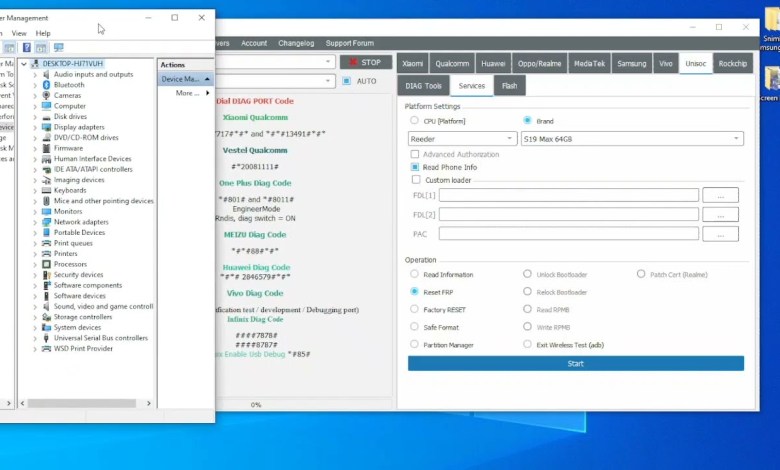The image size is (780, 470).
Task: Open the DIAG Tools tab
Action: tap(423, 86)
